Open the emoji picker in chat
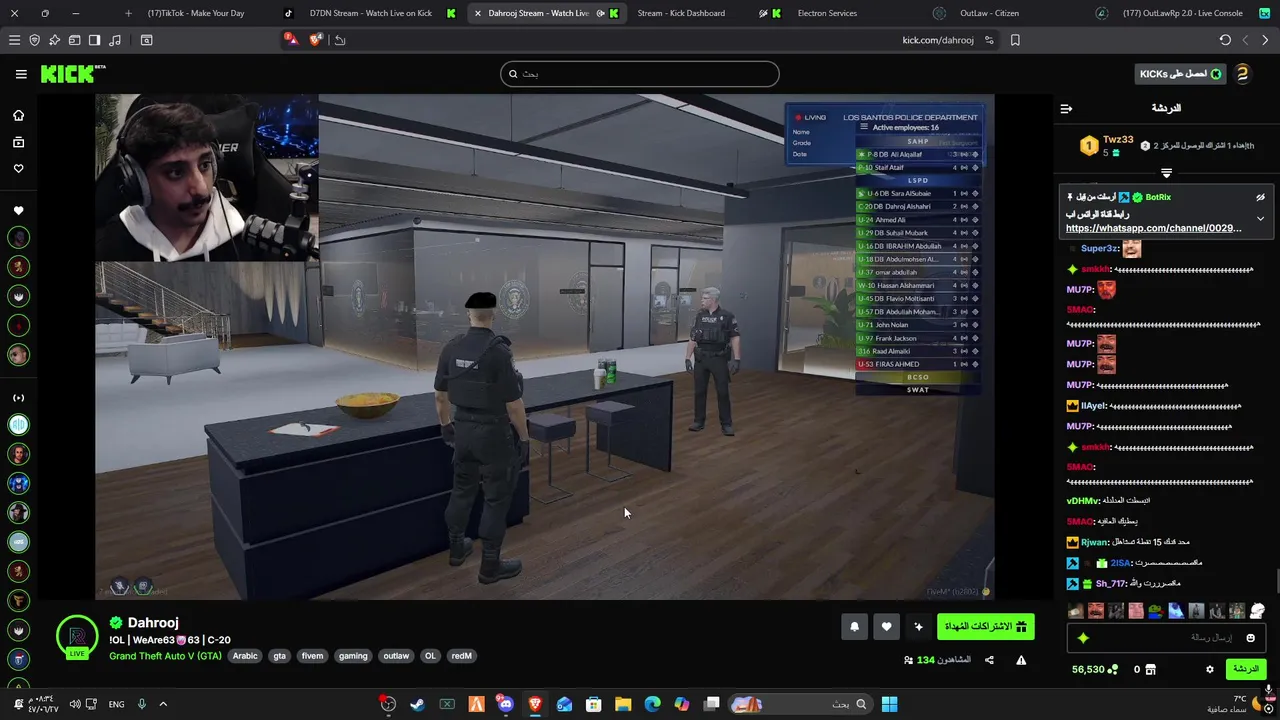The height and width of the screenshot is (720, 1280). point(1250,638)
